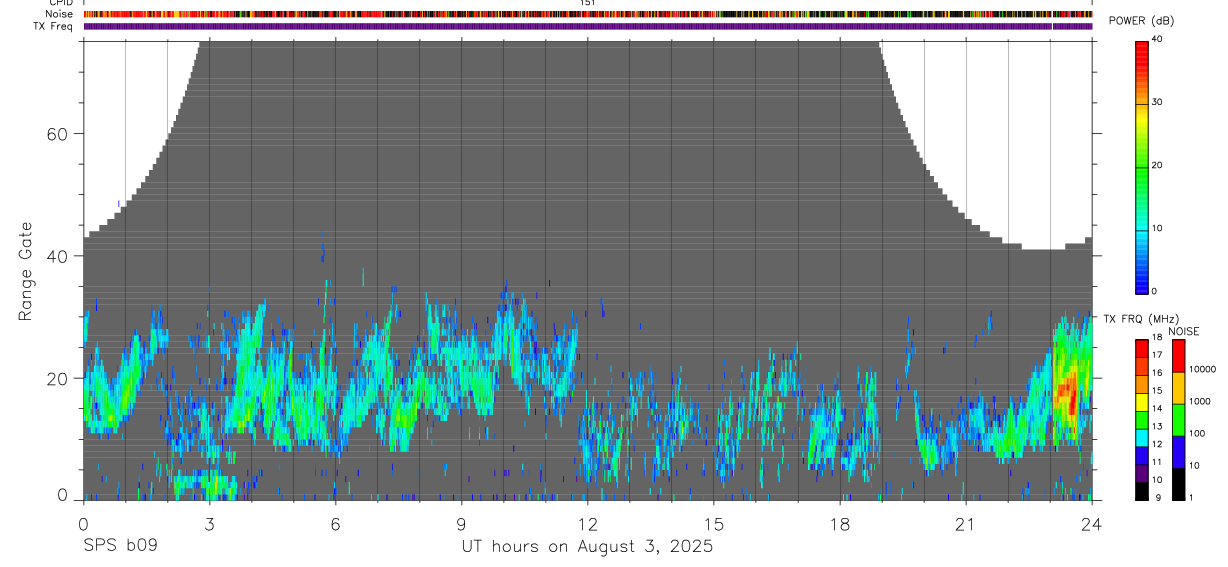Pick the black bottom segment of TX FRQ legend

pos(1142,491)
